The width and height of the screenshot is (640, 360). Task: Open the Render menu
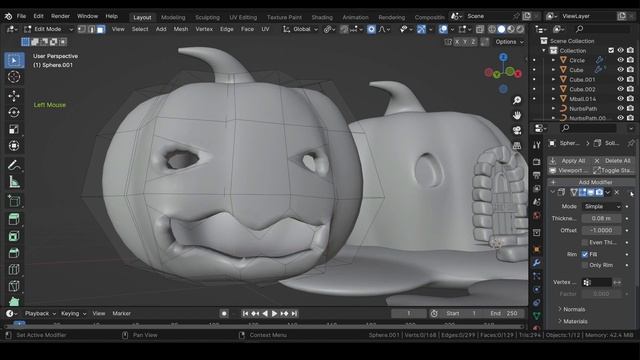coord(60,16)
